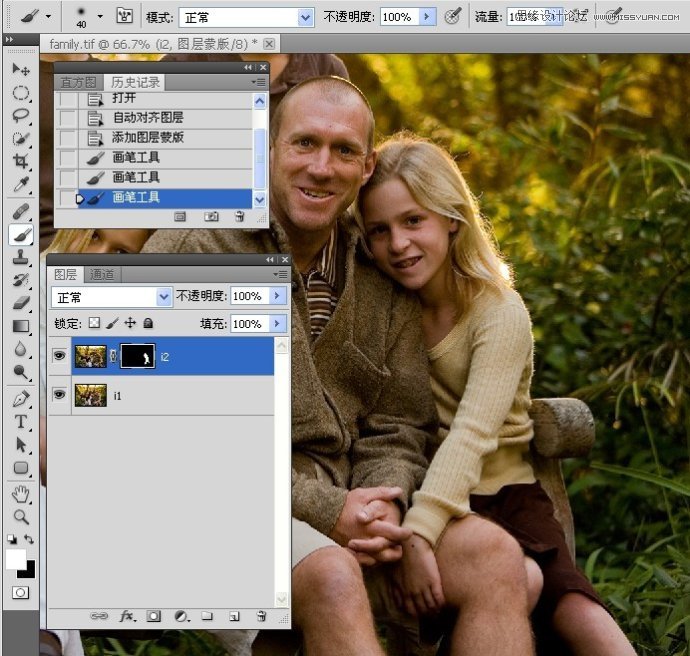This screenshot has height=656, width=690.
Task: Select the Rounded Rectangle shape tool
Action: (x=21, y=468)
